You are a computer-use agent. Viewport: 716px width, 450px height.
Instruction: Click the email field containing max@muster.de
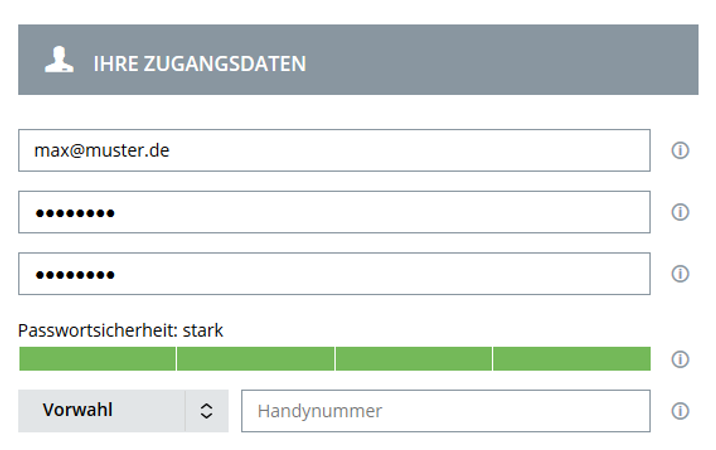coord(334,150)
